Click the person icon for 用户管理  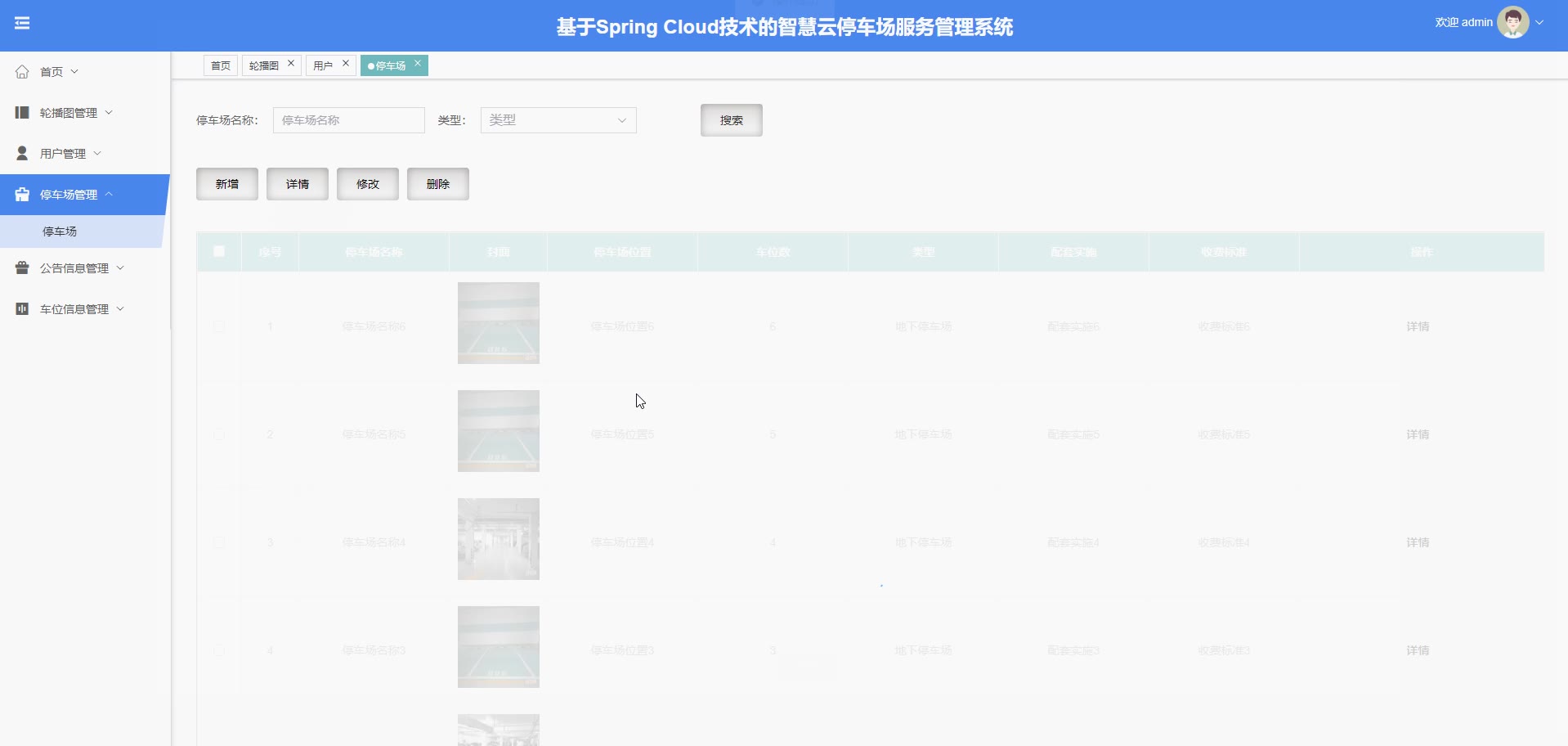coord(22,153)
